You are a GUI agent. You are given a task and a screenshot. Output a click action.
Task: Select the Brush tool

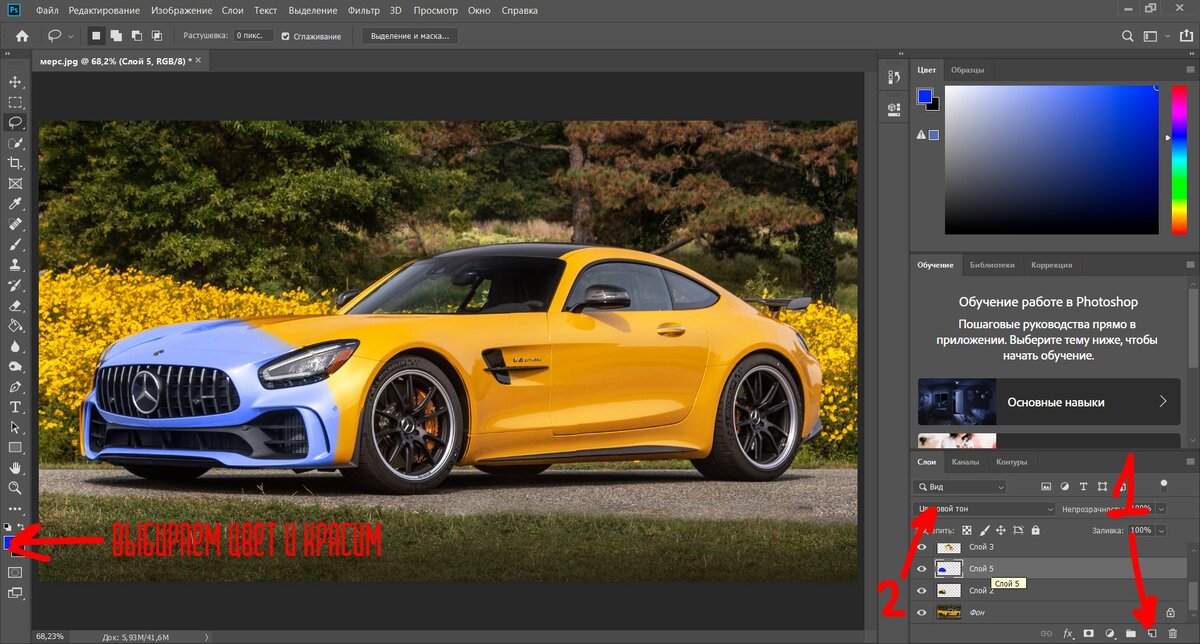coord(15,244)
